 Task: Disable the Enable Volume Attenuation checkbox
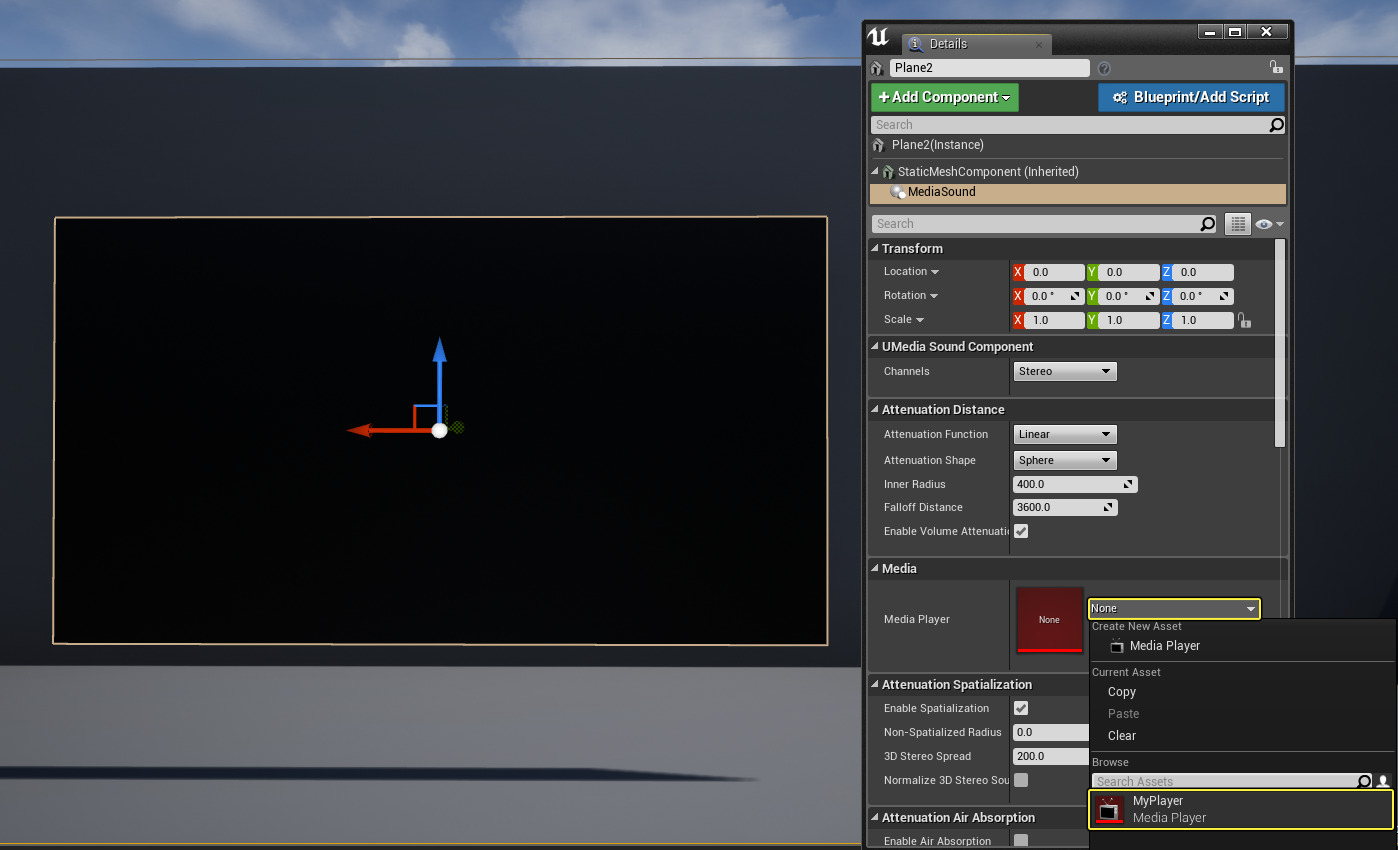pyautogui.click(x=1021, y=531)
